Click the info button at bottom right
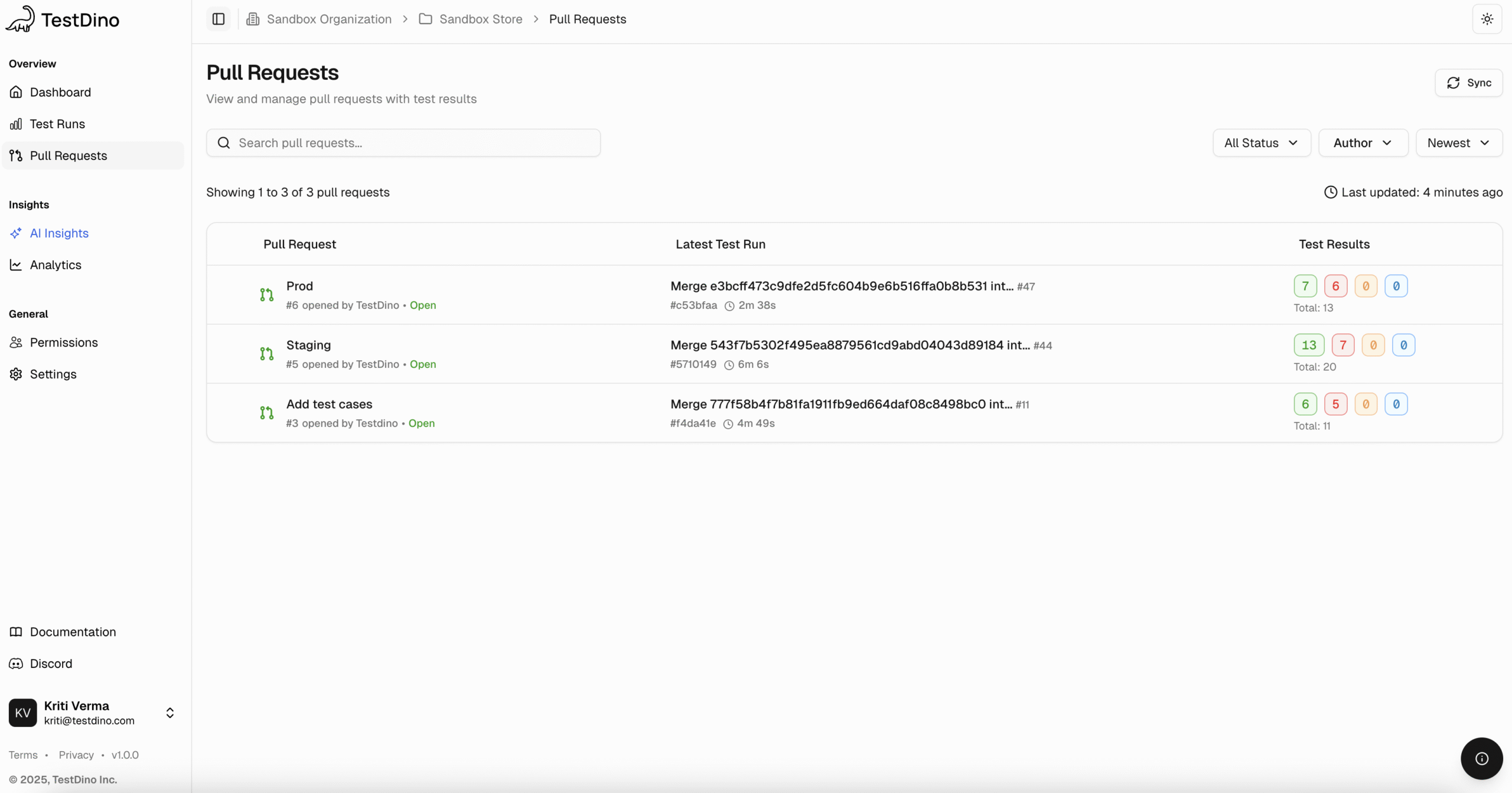The height and width of the screenshot is (793, 1512). [1481, 759]
